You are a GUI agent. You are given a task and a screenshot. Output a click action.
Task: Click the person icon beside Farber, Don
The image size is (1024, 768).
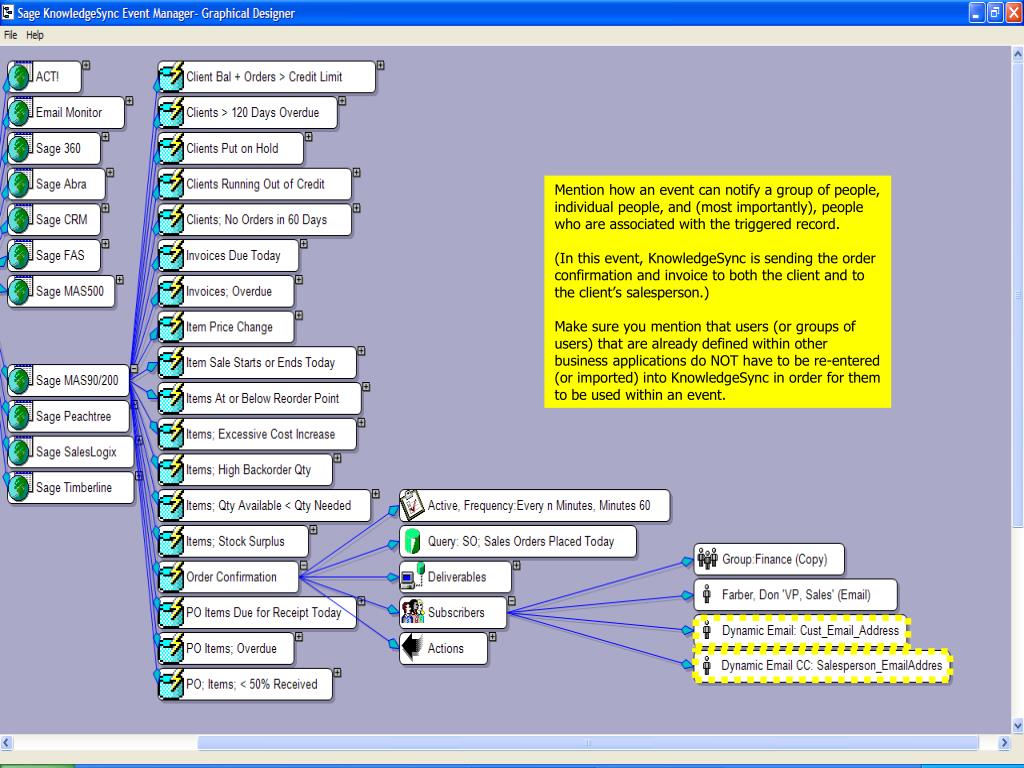[707, 595]
